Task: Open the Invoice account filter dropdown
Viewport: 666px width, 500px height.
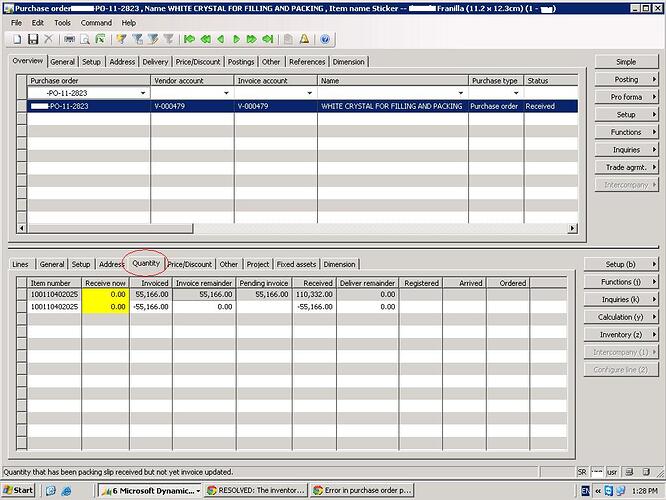Action: [310, 93]
